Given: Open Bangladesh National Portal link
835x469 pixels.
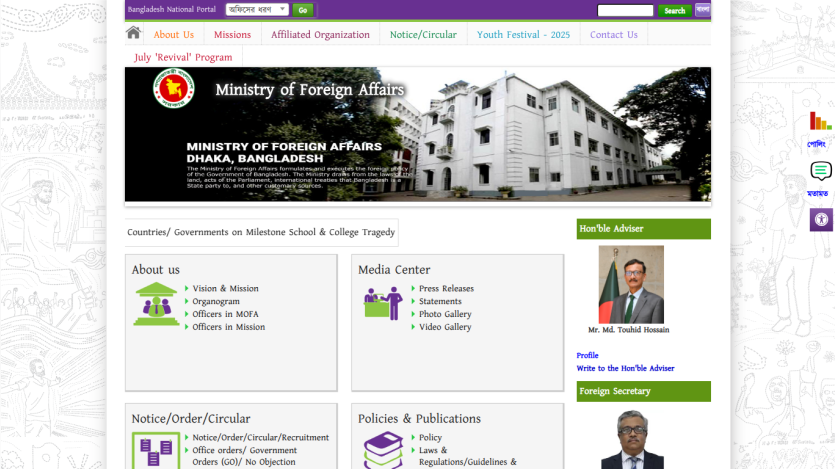Looking at the screenshot, I should (x=171, y=10).
